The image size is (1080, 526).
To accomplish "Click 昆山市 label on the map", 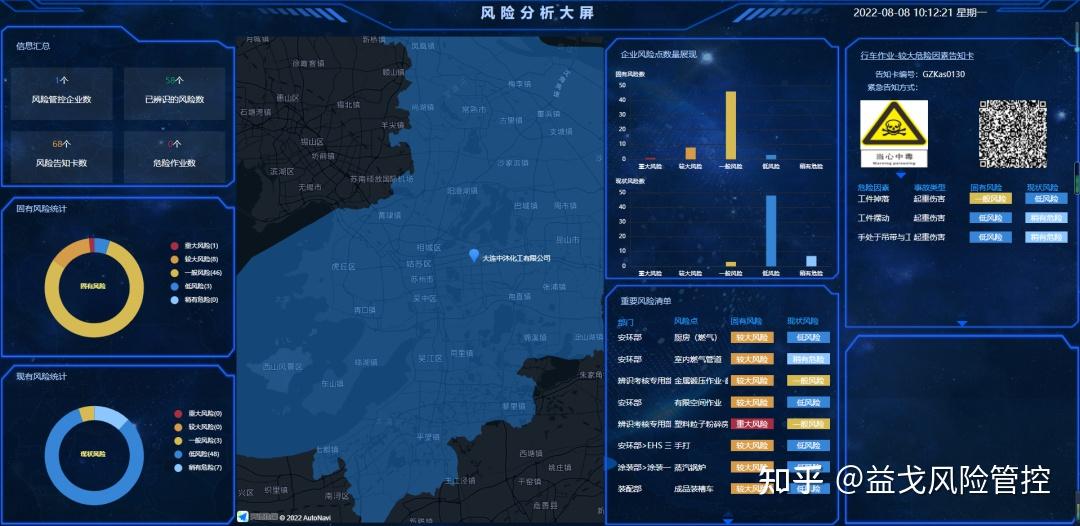I will coord(566,240).
